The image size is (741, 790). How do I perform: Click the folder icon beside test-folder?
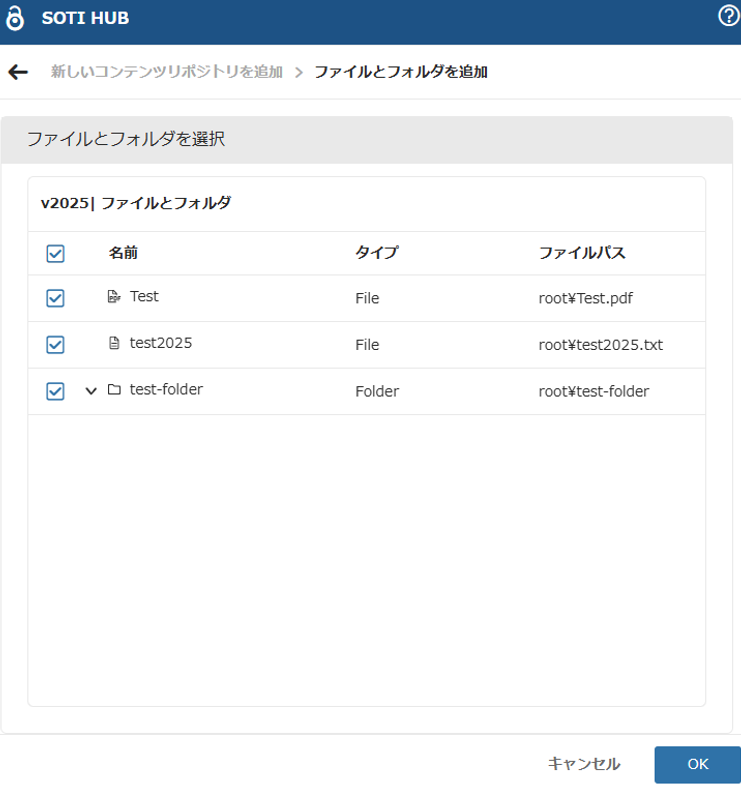[x=114, y=389]
